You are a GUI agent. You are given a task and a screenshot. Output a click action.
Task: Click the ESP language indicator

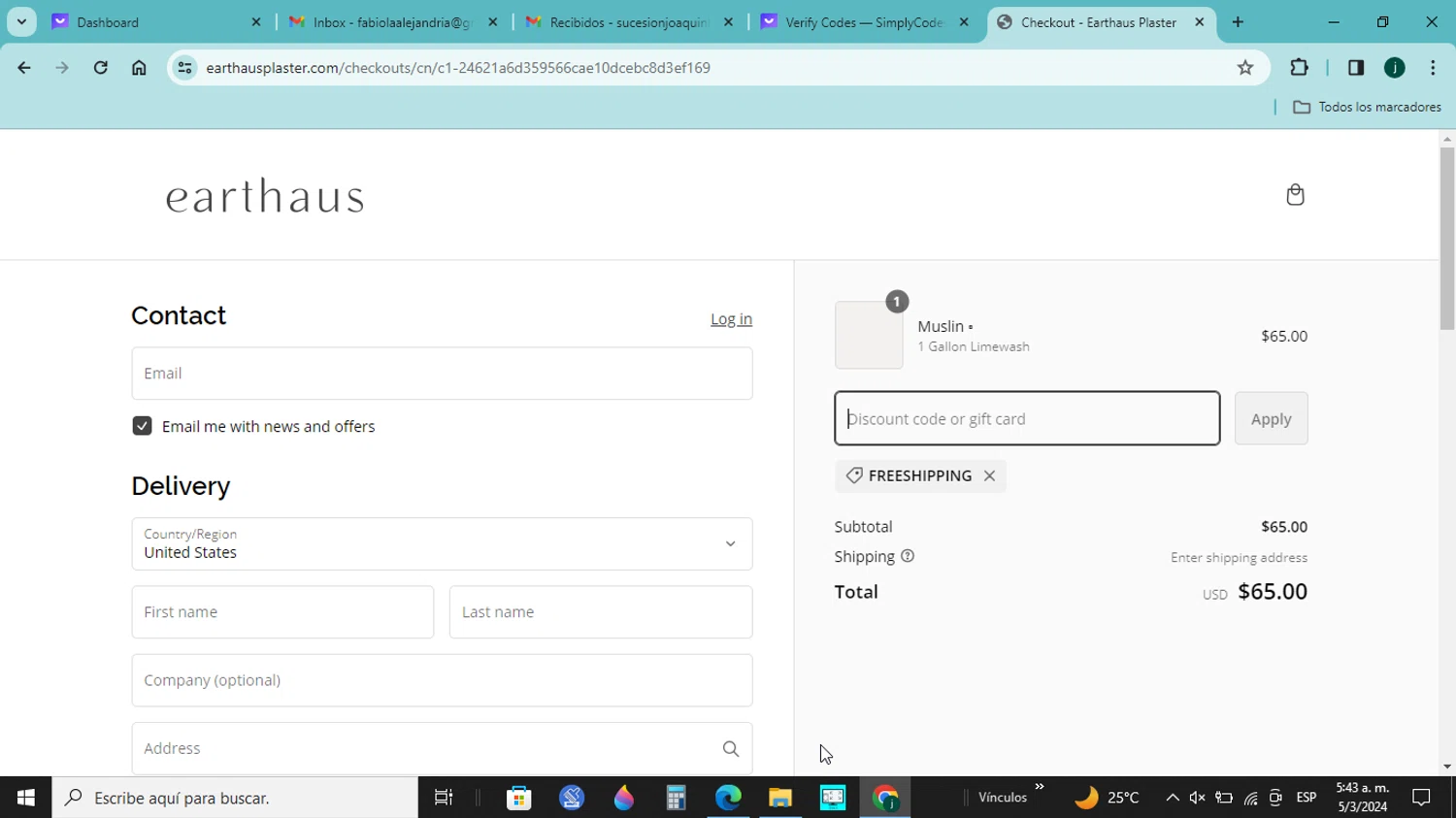click(x=1307, y=798)
